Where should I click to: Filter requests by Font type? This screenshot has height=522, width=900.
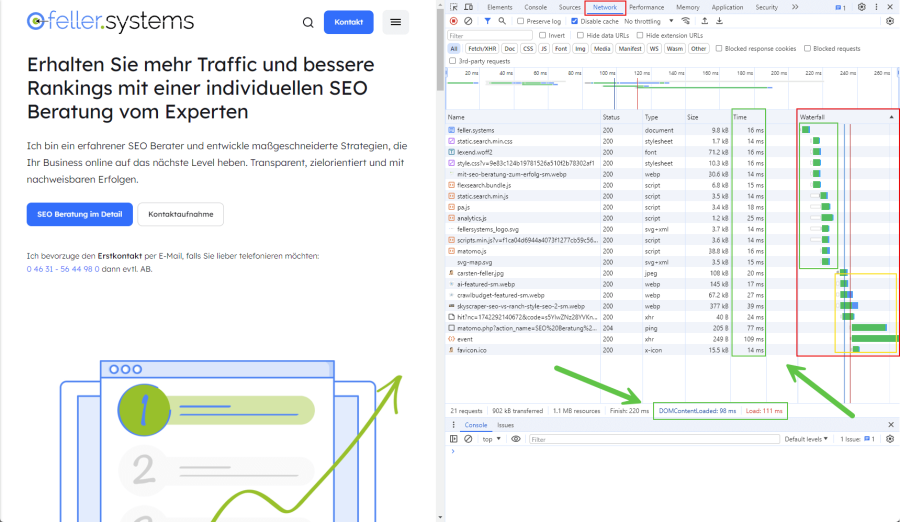click(x=561, y=49)
